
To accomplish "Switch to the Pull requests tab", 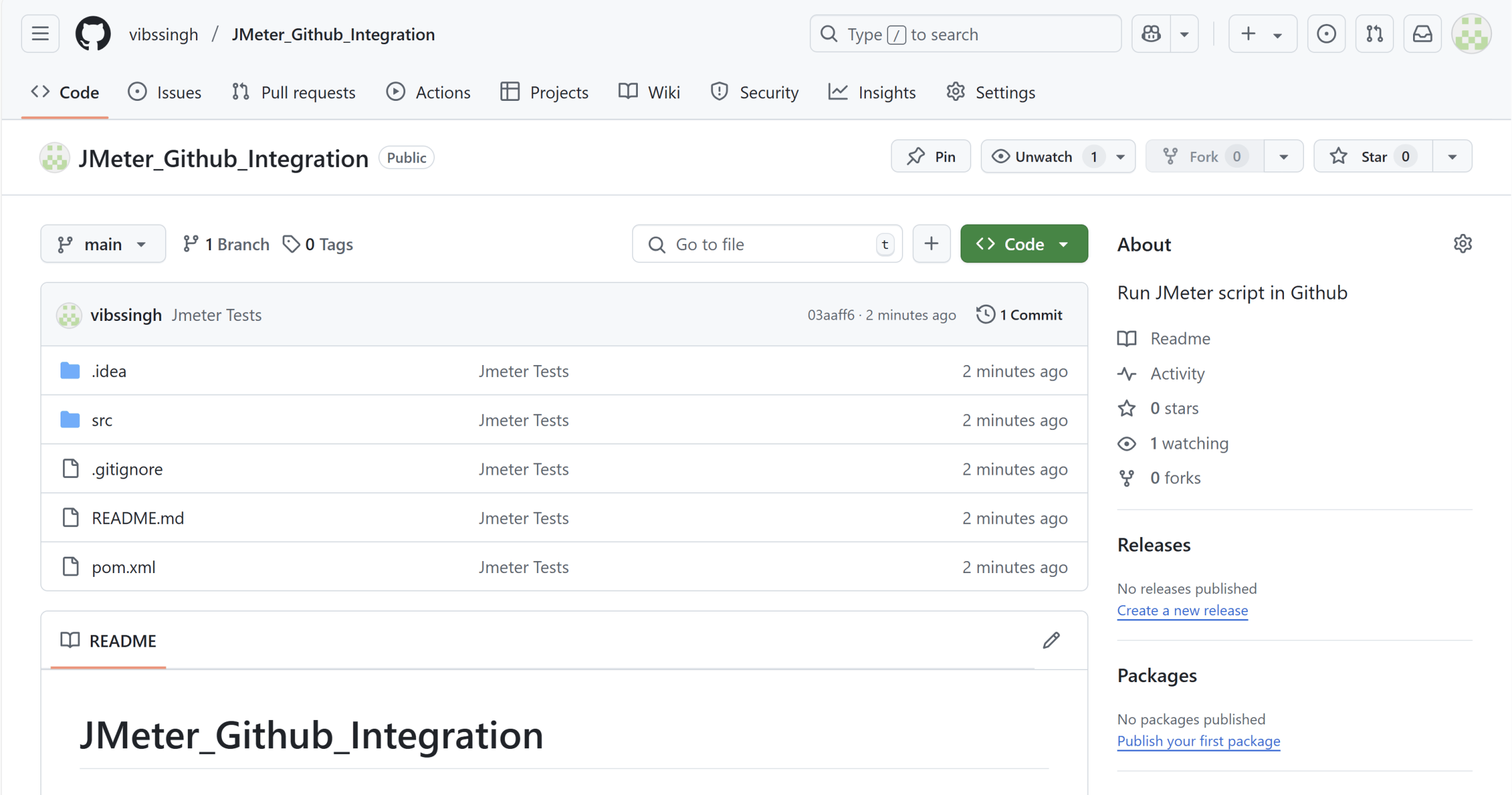I will pyautogui.click(x=294, y=92).
